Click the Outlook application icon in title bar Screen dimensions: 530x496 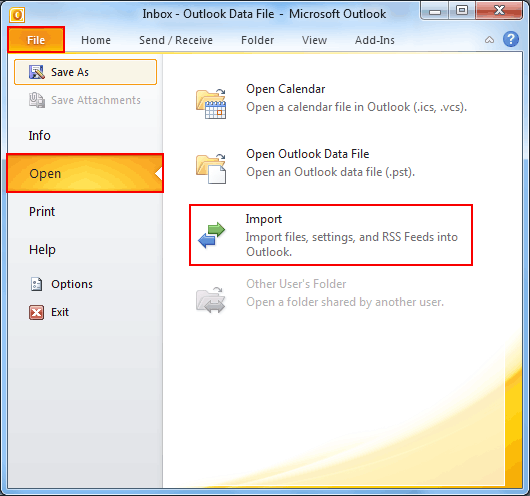click(x=17, y=15)
